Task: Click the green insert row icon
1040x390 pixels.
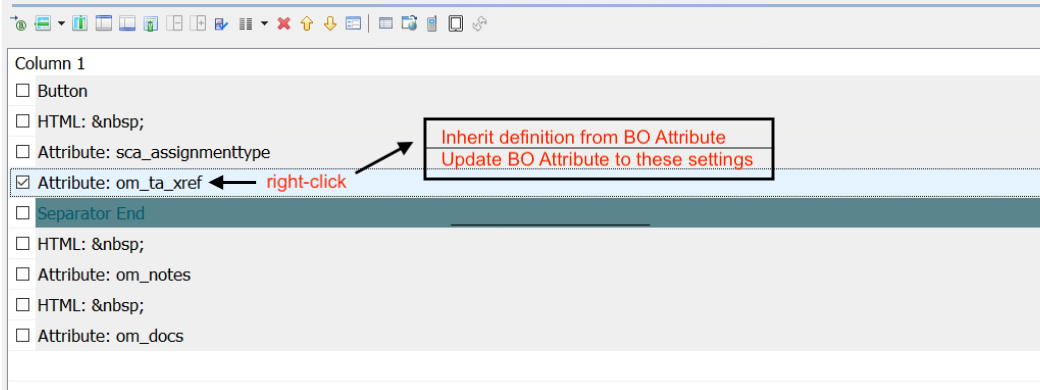Action: [x=43, y=24]
